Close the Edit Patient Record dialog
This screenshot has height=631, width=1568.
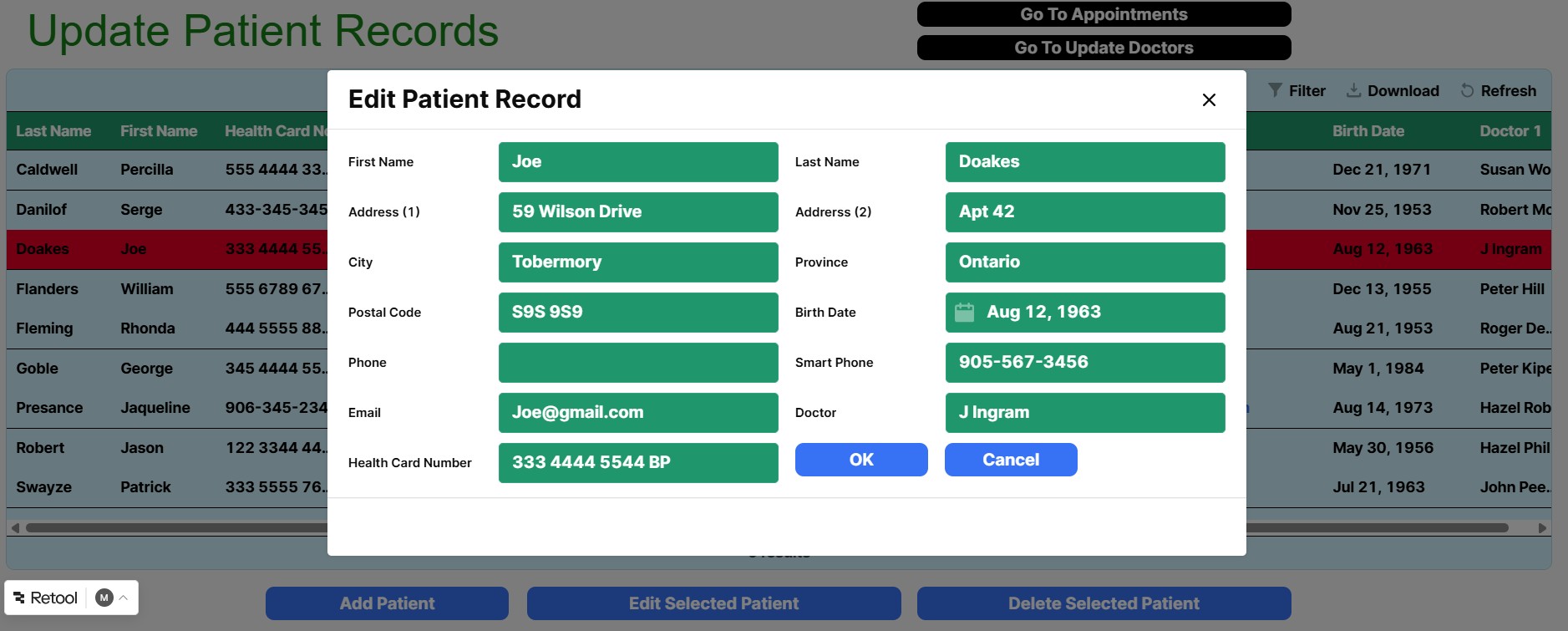tap(1208, 100)
